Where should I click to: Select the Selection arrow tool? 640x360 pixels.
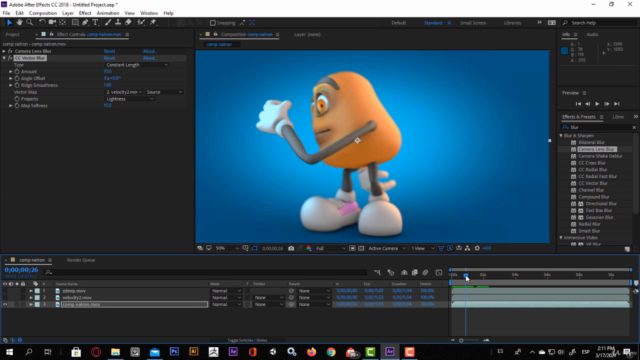click(9, 22)
